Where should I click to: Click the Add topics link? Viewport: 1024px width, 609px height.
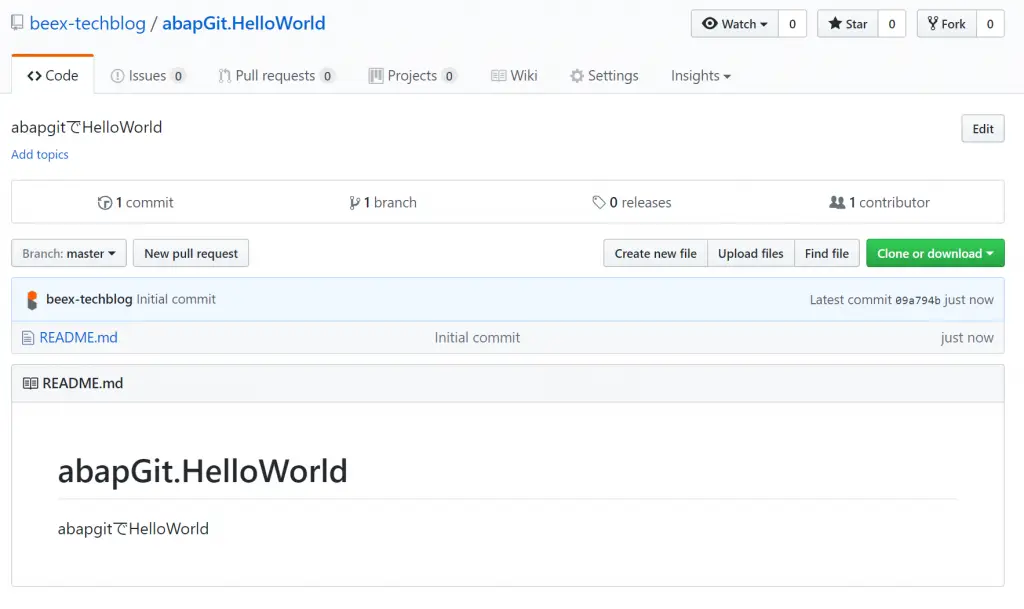pos(40,155)
